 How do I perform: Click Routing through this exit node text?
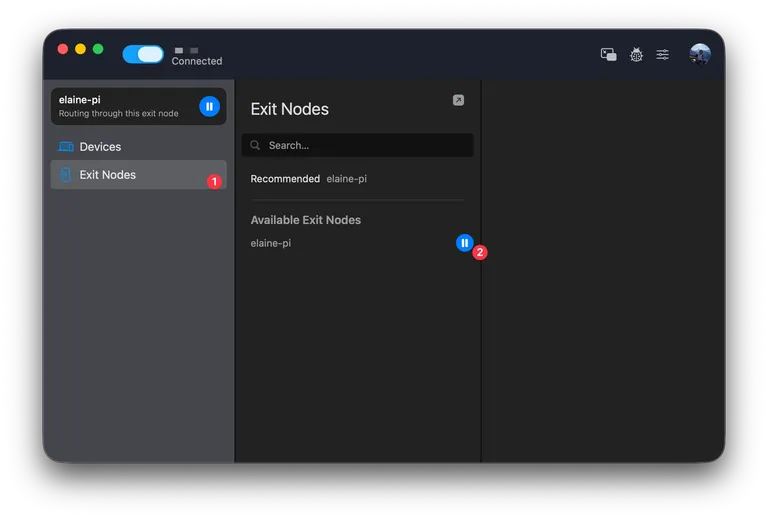(x=119, y=113)
